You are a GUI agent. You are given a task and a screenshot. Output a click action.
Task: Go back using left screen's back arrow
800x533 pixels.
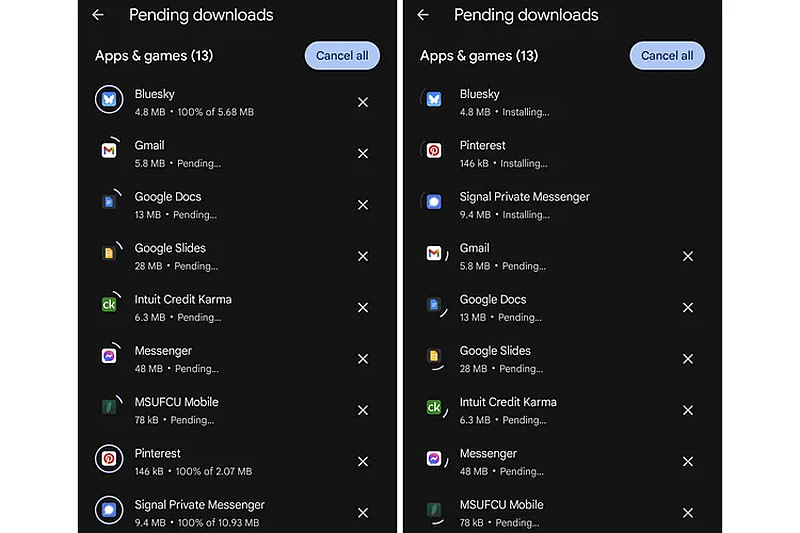pyautogui.click(x=98, y=15)
